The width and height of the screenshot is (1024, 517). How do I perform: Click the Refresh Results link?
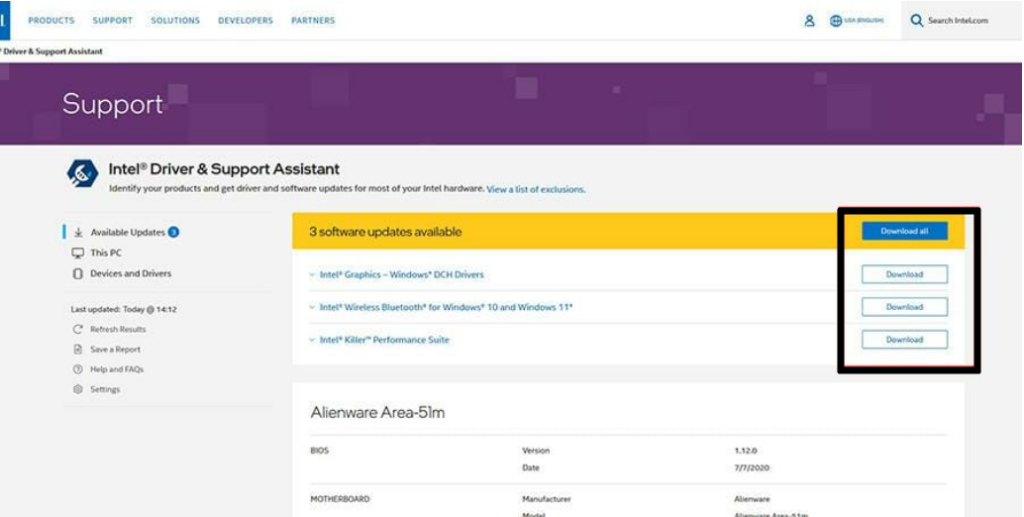pyautogui.click(x=118, y=329)
